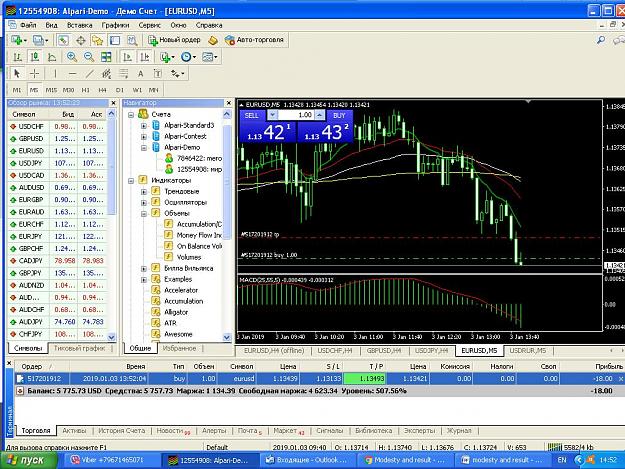Switch timeframe to MN
The image size is (625, 469).
(153, 90)
